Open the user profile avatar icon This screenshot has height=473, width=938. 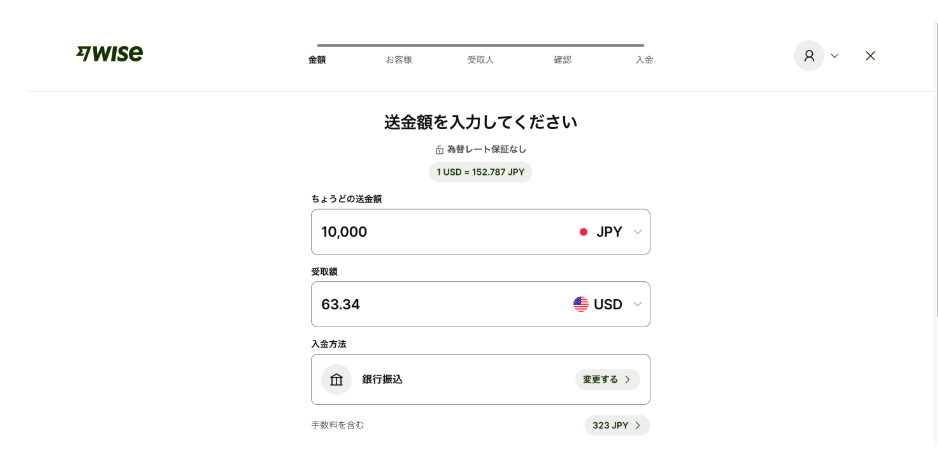point(809,56)
